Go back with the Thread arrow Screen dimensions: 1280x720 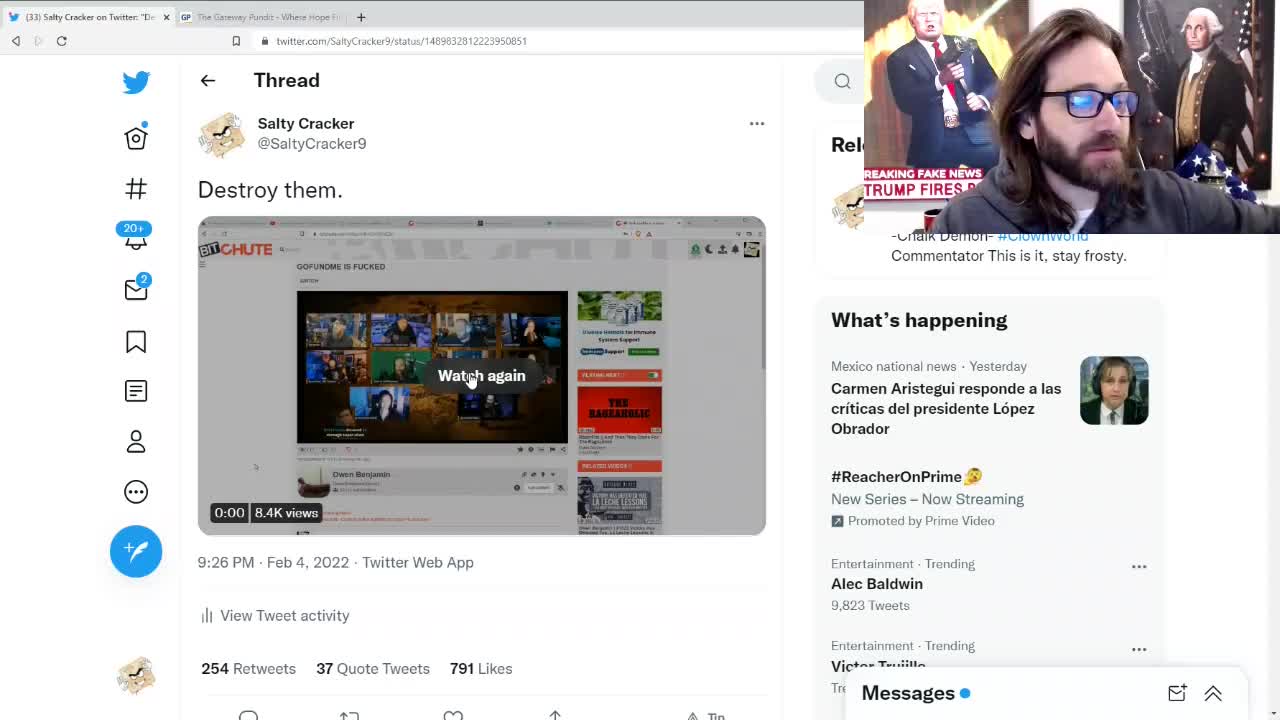coord(208,80)
